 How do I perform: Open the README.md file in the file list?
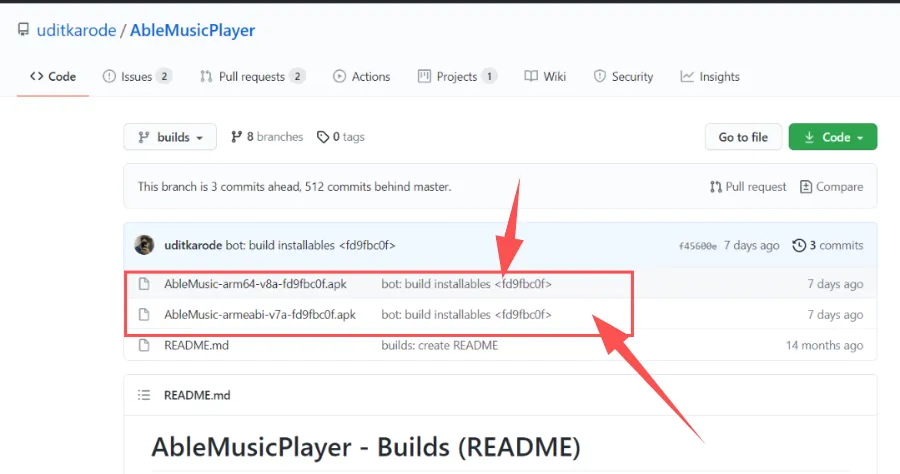[x=196, y=345]
